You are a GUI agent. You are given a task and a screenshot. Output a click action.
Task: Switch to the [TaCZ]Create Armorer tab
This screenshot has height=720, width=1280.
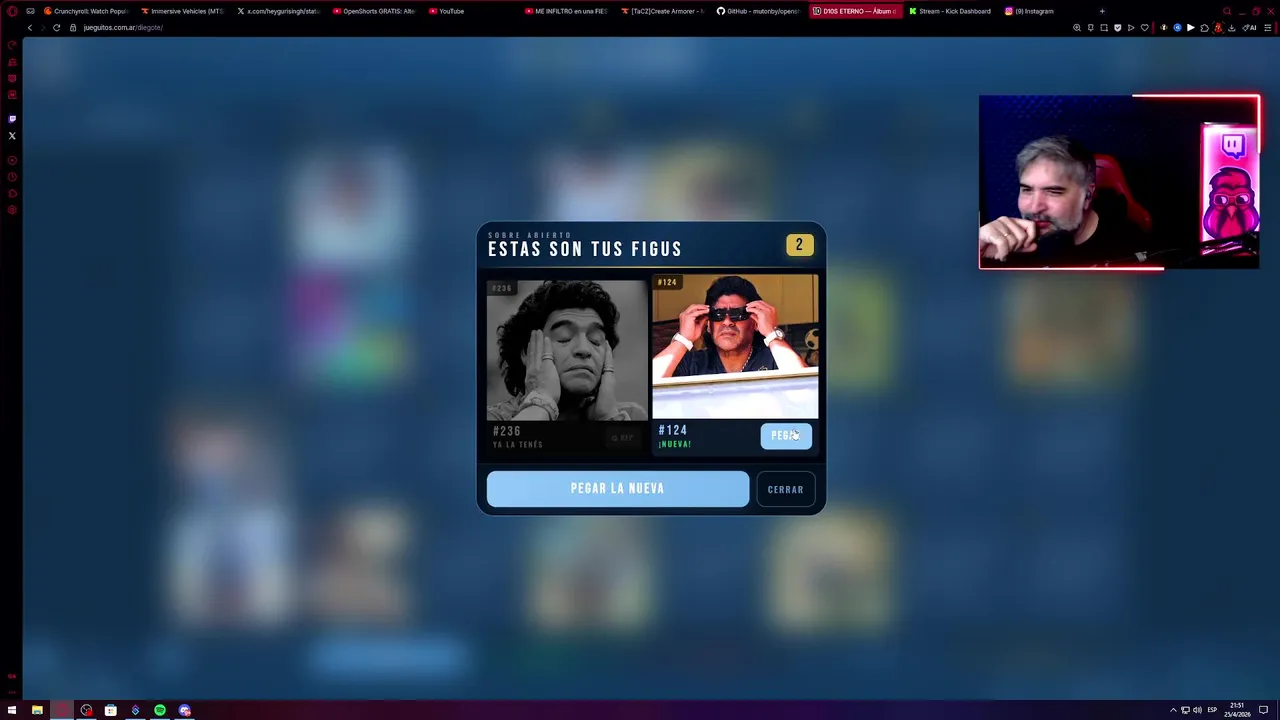[x=663, y=11]
